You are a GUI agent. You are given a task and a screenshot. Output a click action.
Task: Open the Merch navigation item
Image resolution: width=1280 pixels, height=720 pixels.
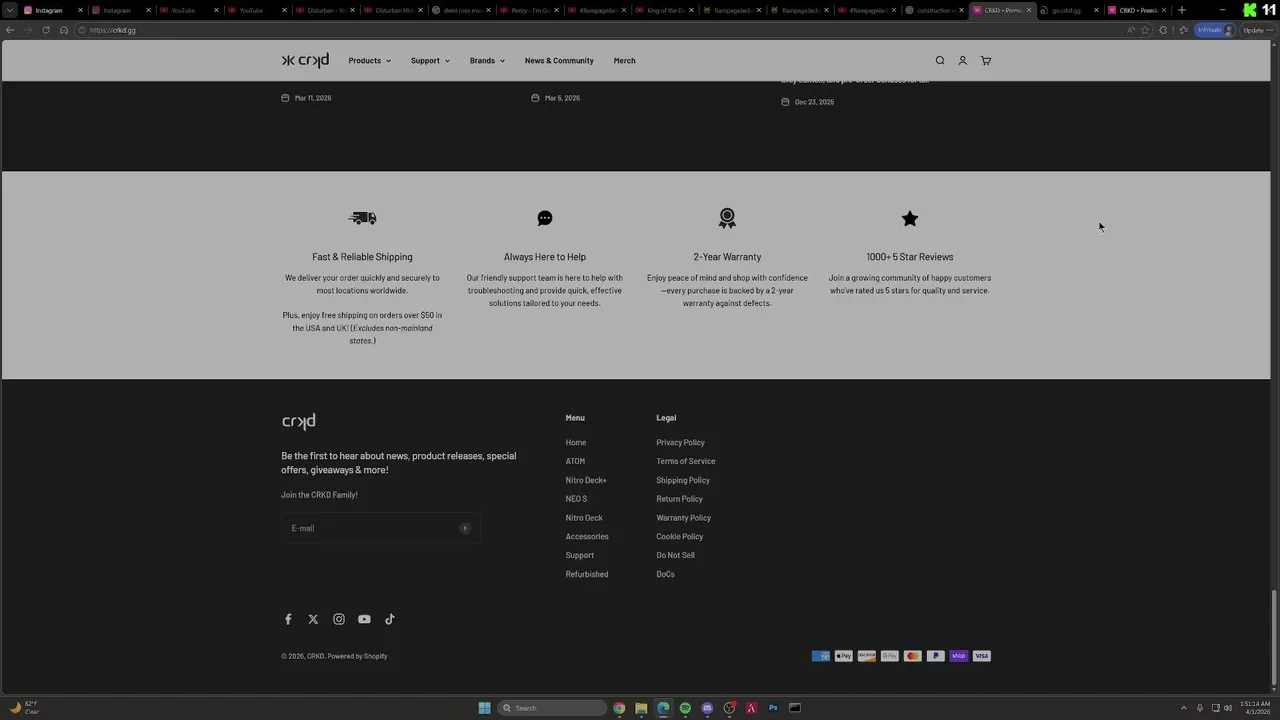(624, 61)
